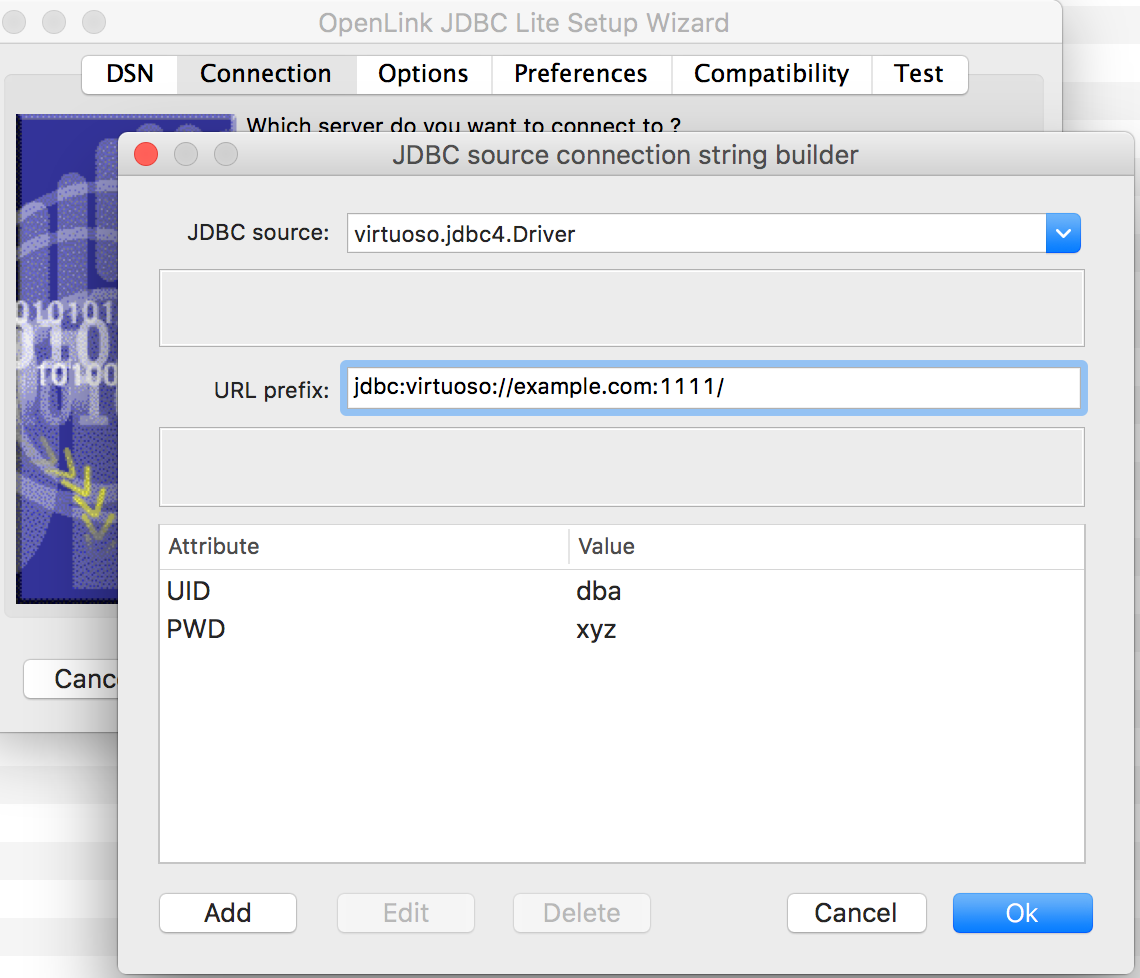This screenshot has width=1140, height=978.
Task: Click the URL prefix input field
Action: tap(713, 388)
